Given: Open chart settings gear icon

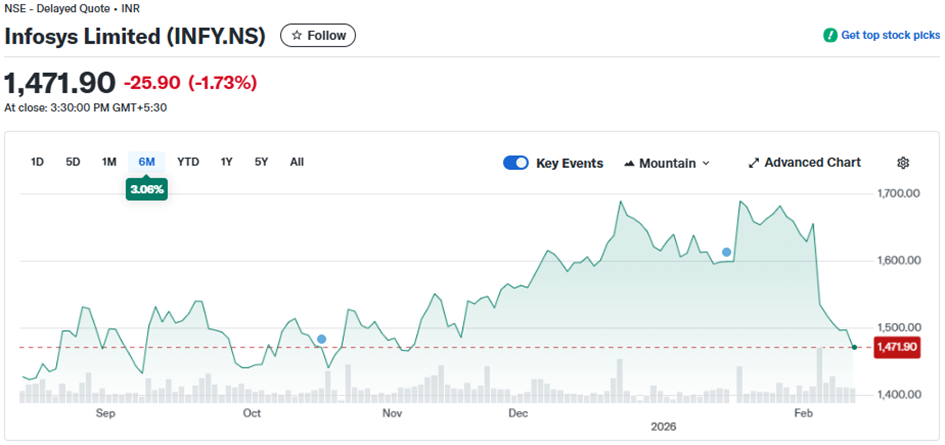Looking at the screenshot, I should (903, 163).
